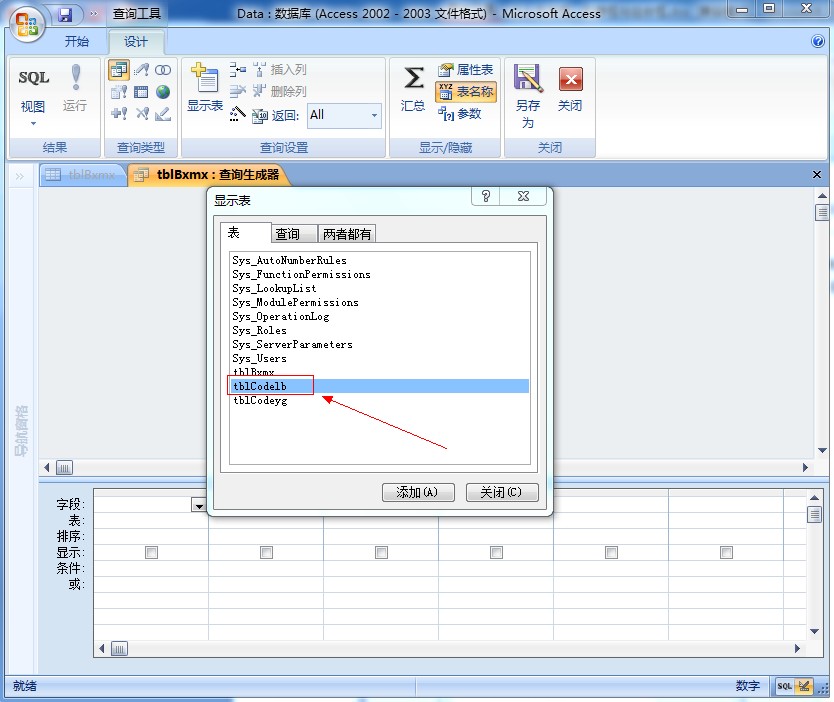Select the tblBxmx 查询生成器 tab
Viewport: 834px width, 702px height.
pos(208,174)
